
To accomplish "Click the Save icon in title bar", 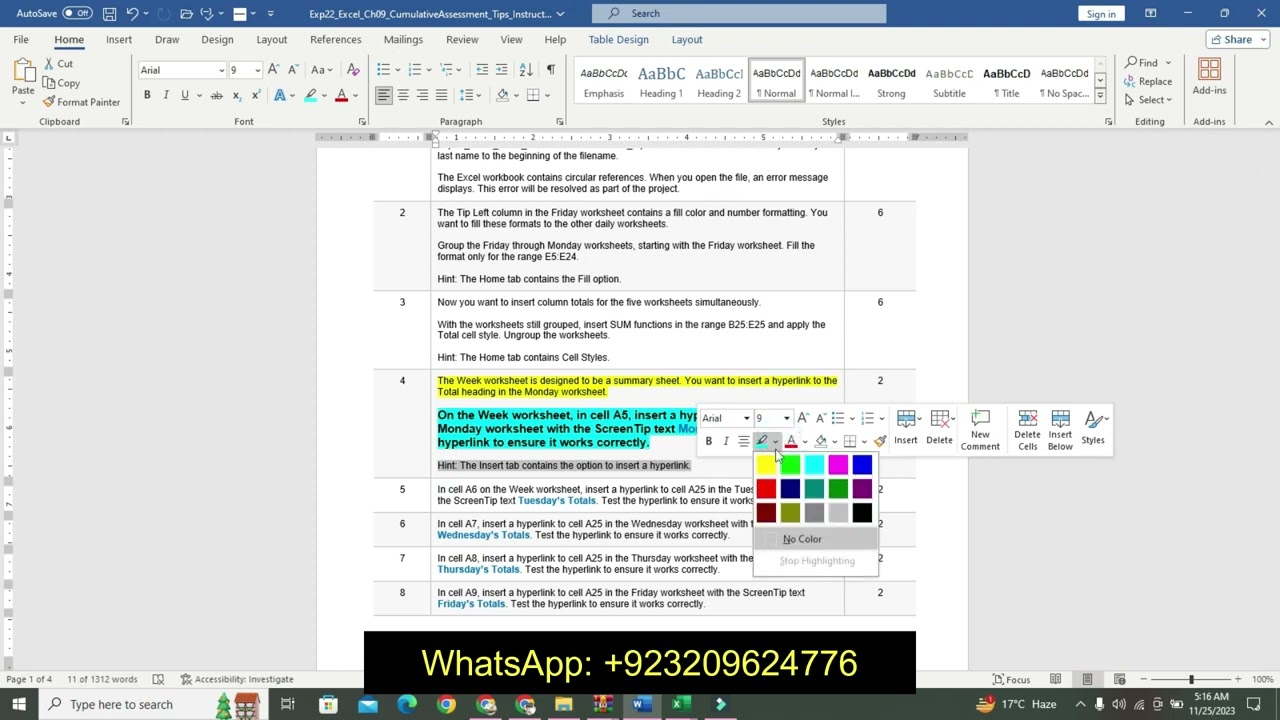I will 109,14.
